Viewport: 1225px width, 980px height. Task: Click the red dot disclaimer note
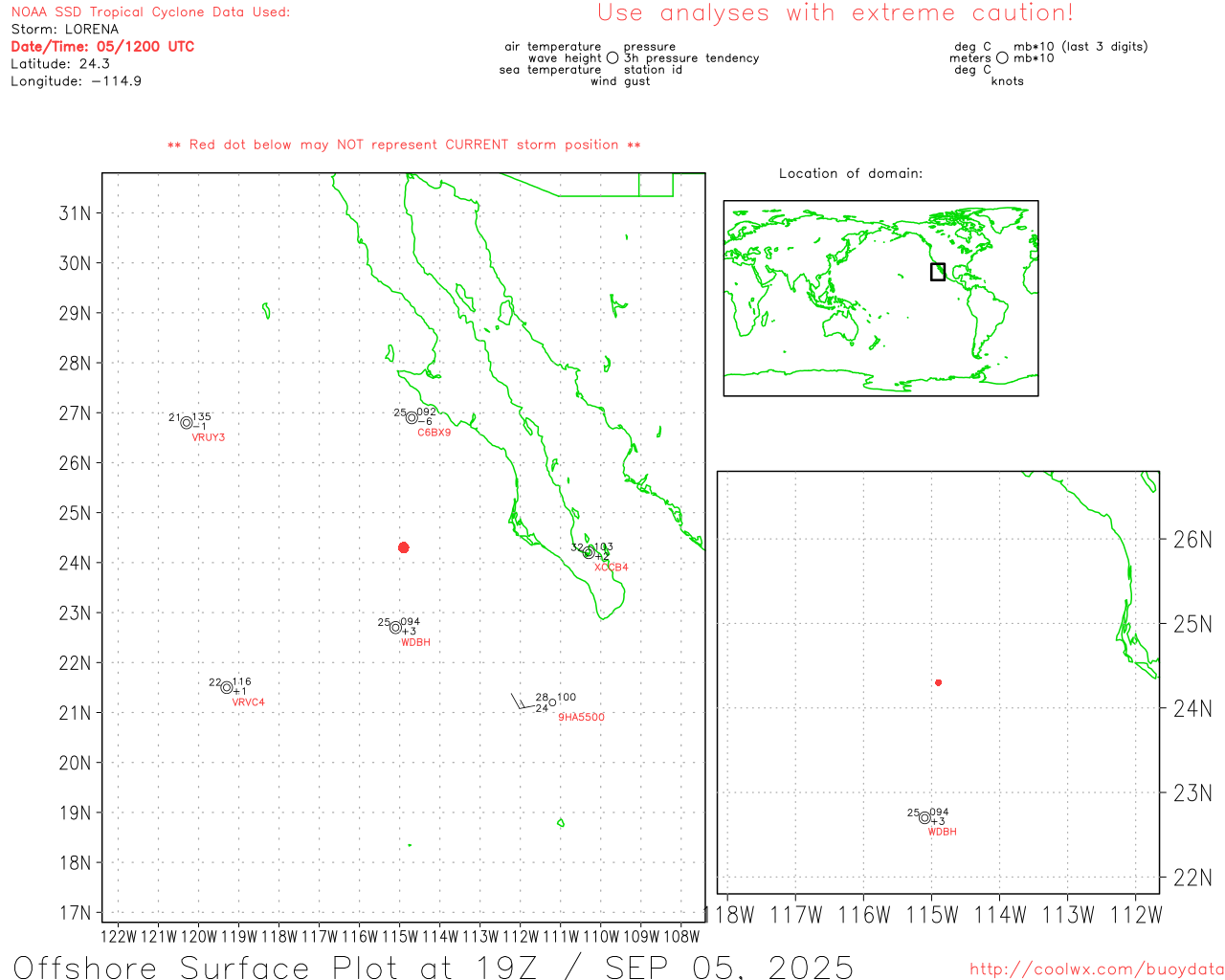[x=404, y=145]
